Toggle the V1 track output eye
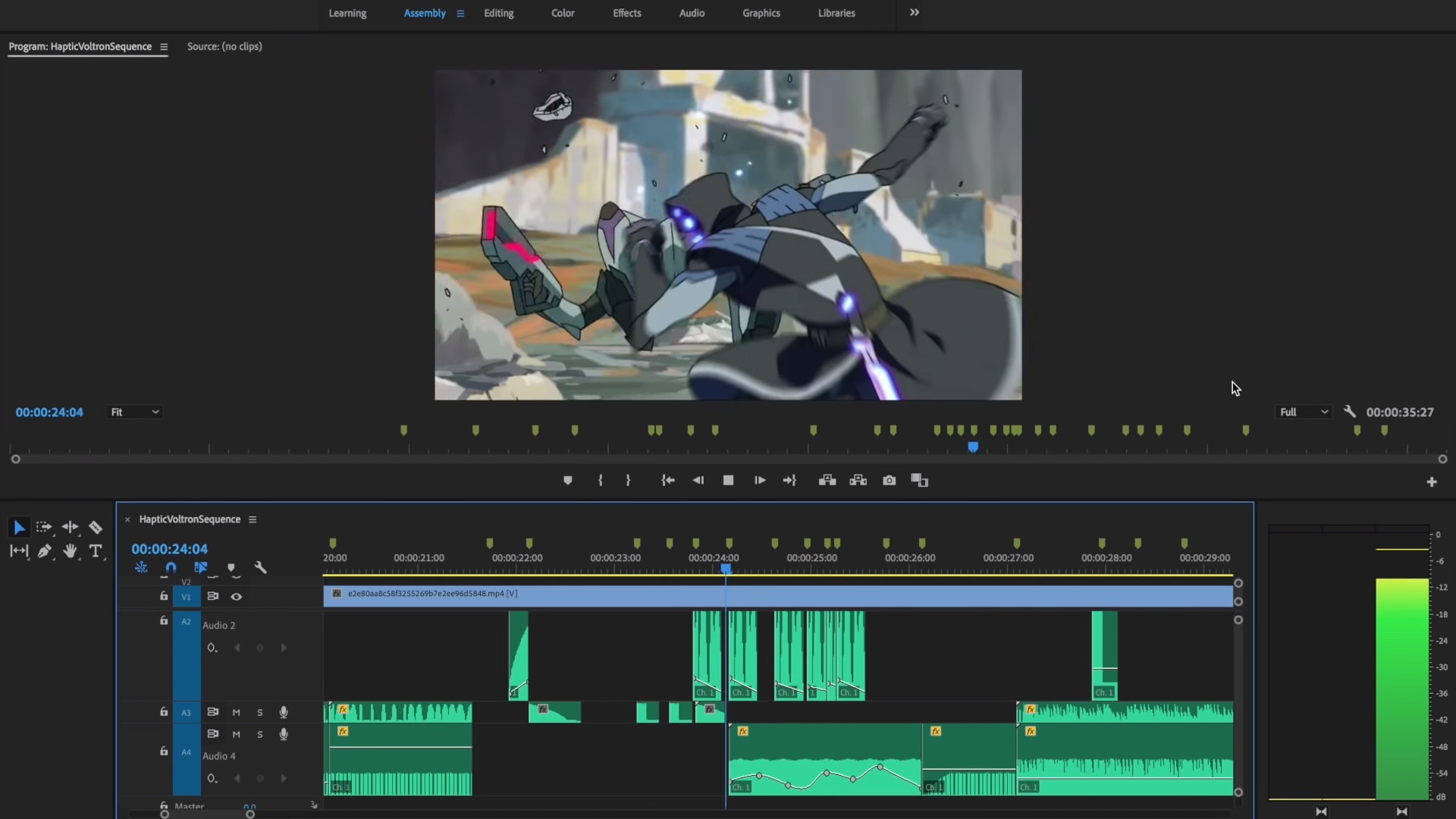Viewport: 1456px width, 819px height. tap(237, 597)
